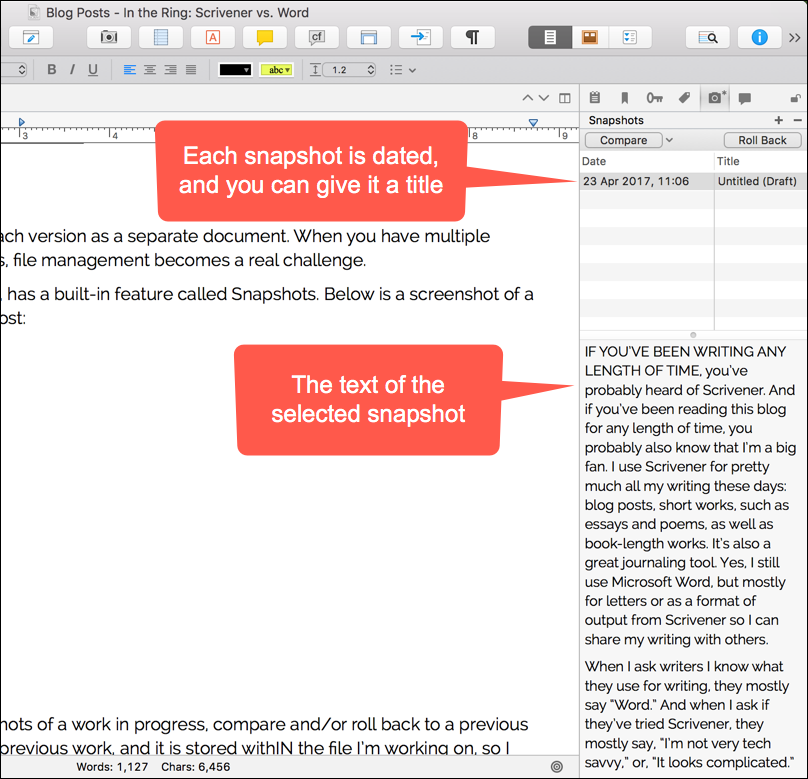Screen dimensions: 808x779
Task: Justify text alignment
Action: (191, 70)
